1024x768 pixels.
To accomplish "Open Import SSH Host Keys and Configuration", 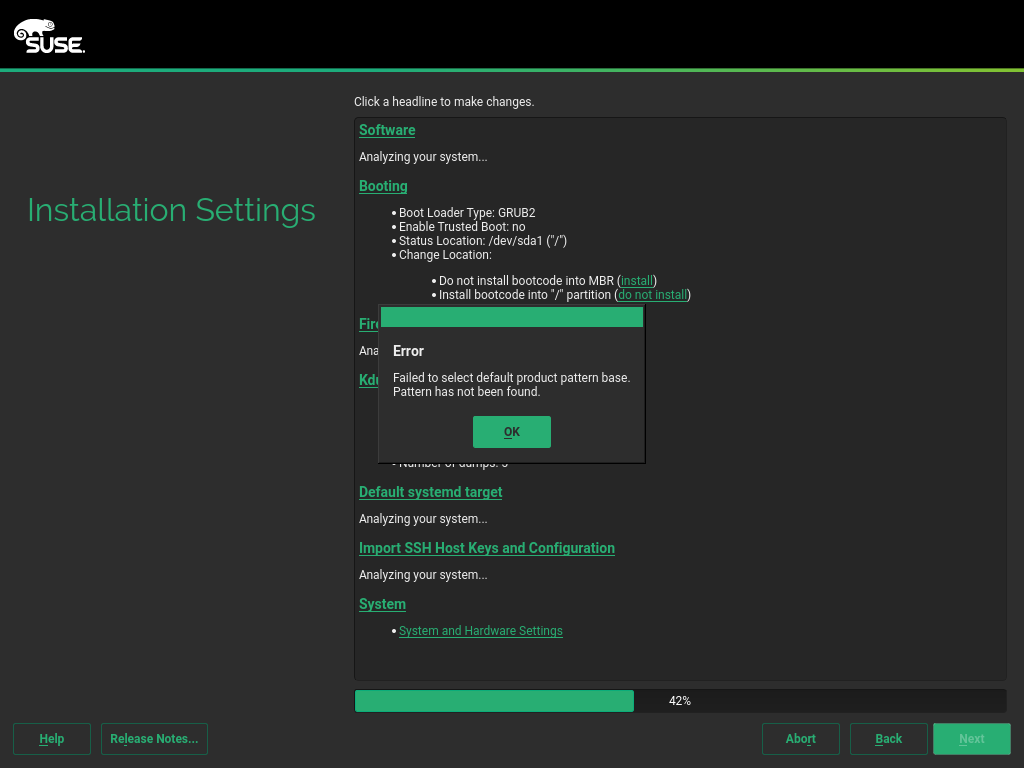I will click(x=486, y=548).
